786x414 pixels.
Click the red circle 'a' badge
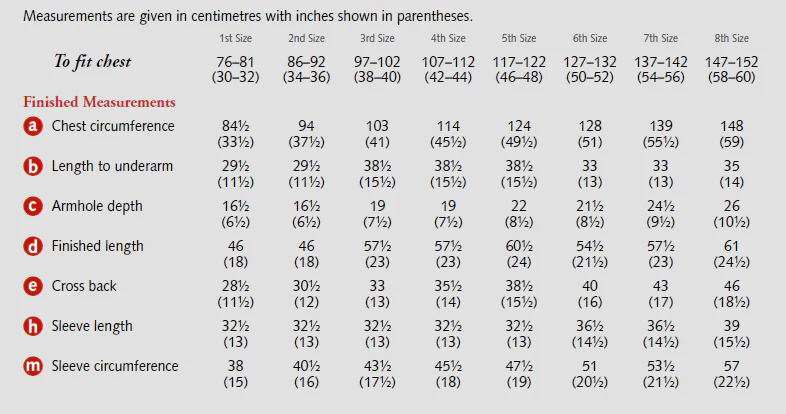(34, 126)
